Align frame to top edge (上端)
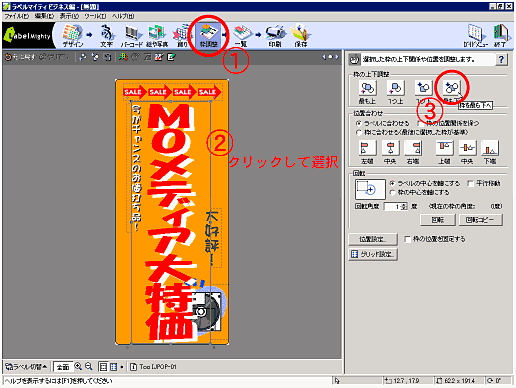The image size is (516, 388). [445, 148]
